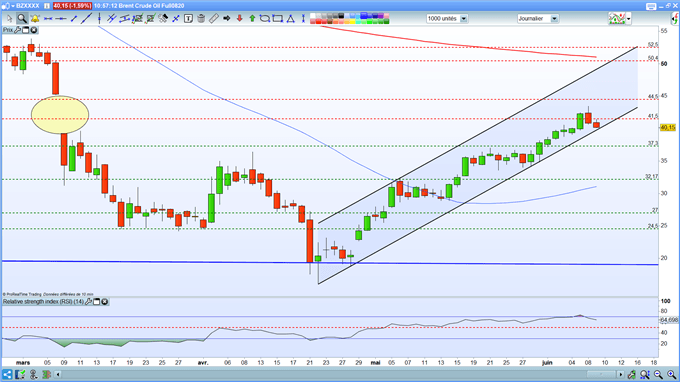This screenshot has height=382, width=680.
Task: Click the chart zoom fit magnifier icon
Action: [645, 374]
